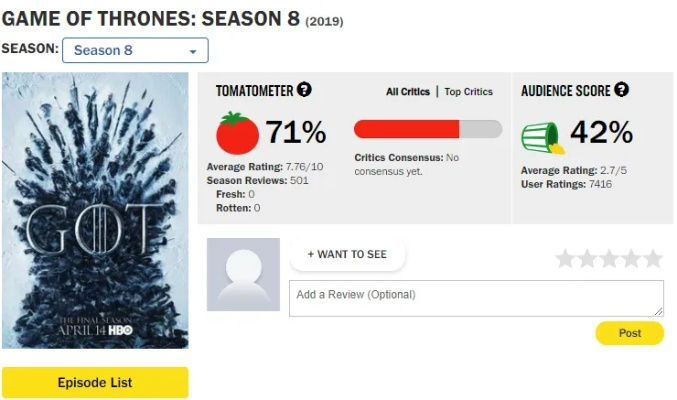Rate with the second star

(587, 259)
